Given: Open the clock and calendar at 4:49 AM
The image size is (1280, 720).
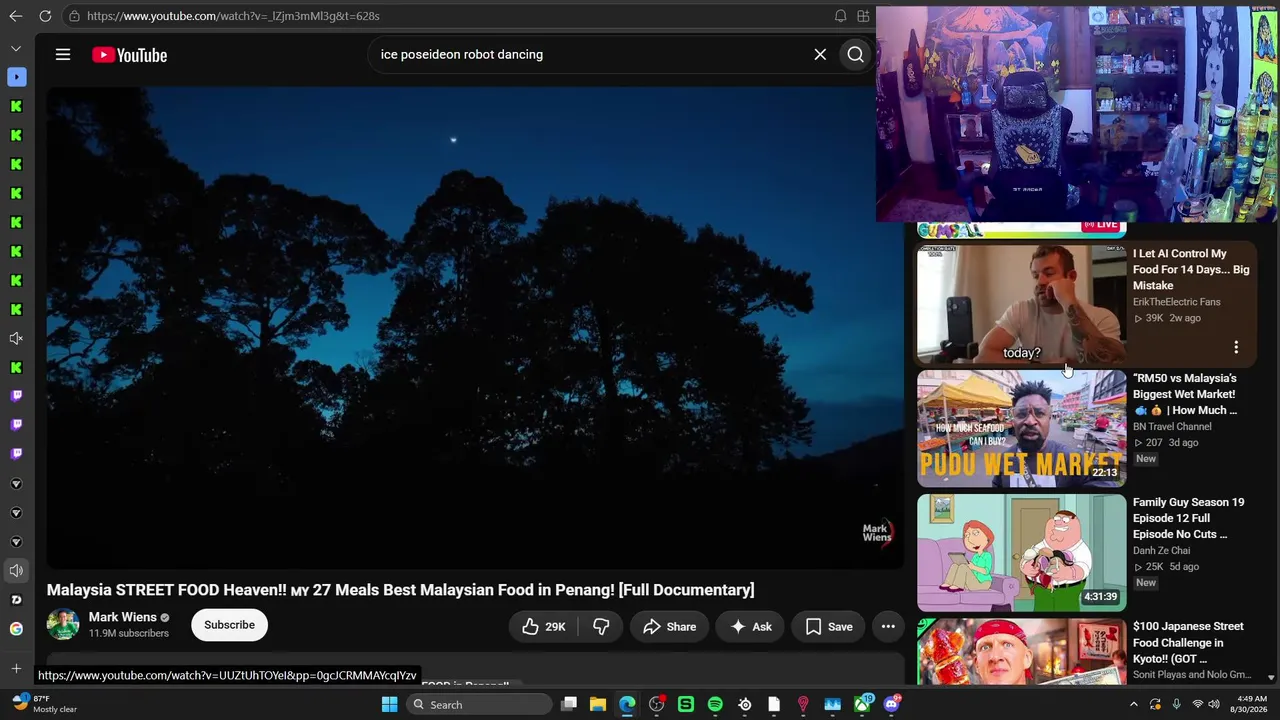Looking at the screenshot, I should click(1251, 704).
